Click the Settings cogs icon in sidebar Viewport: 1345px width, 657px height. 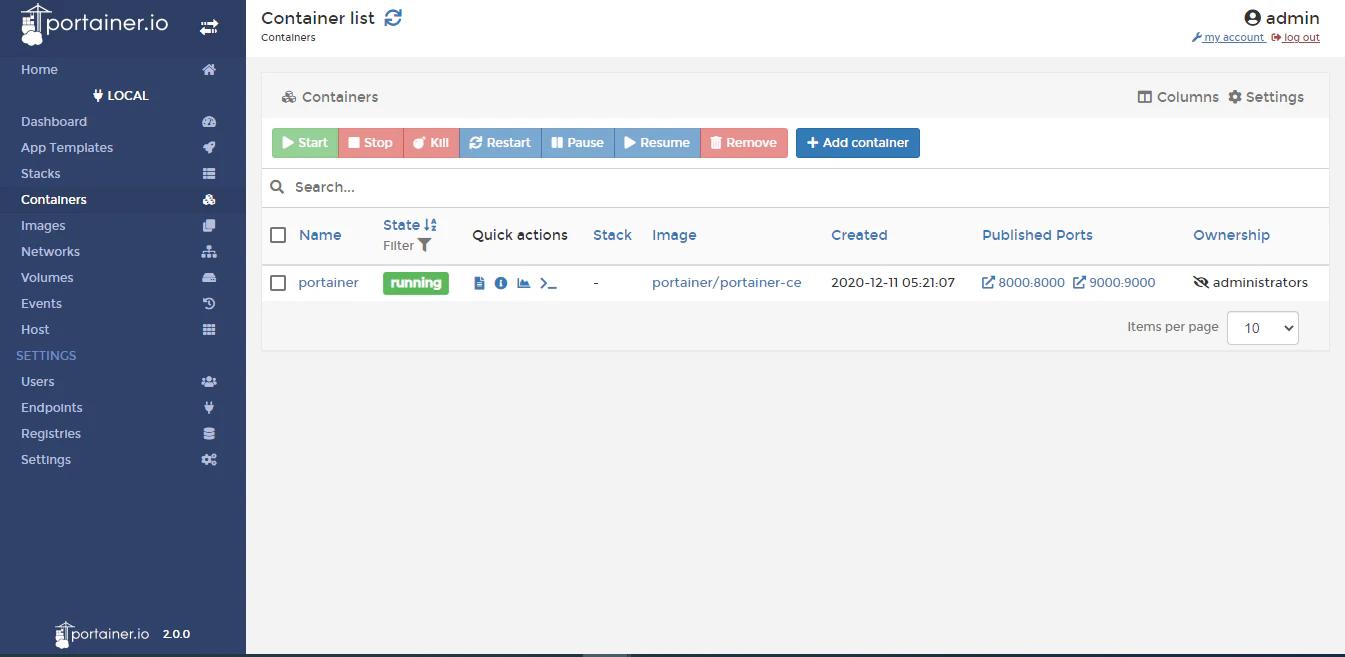209,460
